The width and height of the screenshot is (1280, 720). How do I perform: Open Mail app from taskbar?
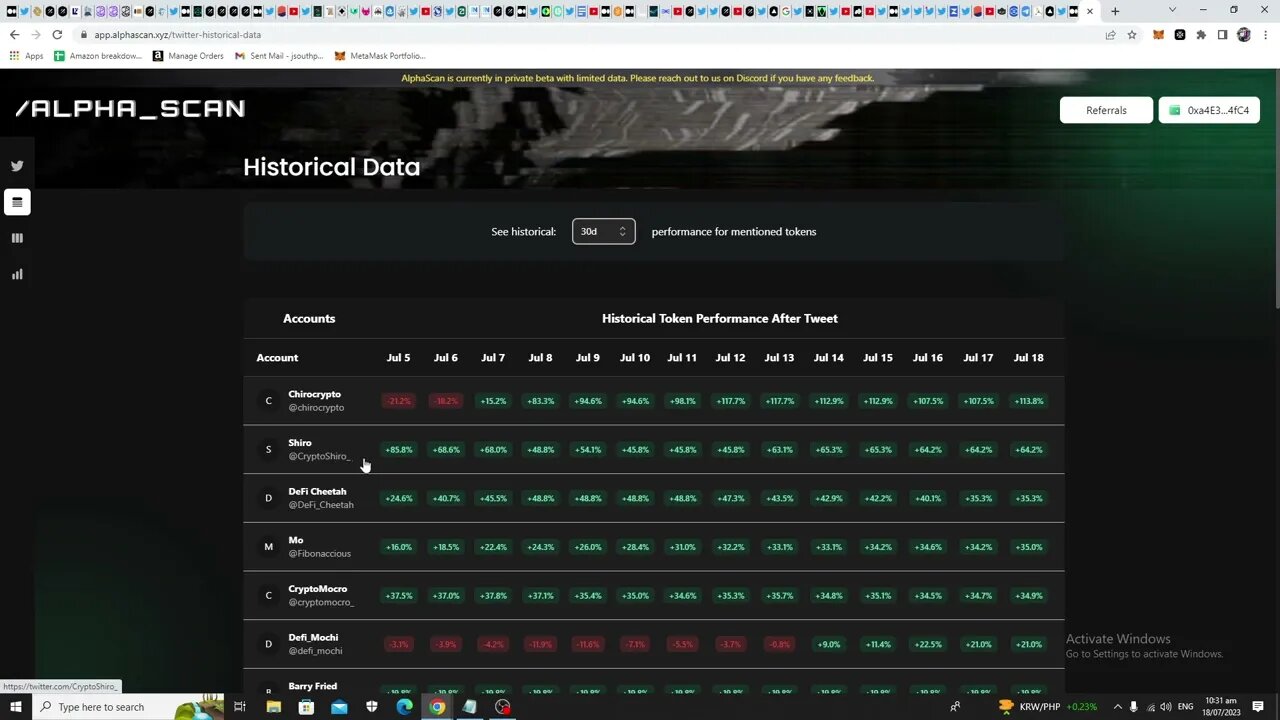[339, 707]
